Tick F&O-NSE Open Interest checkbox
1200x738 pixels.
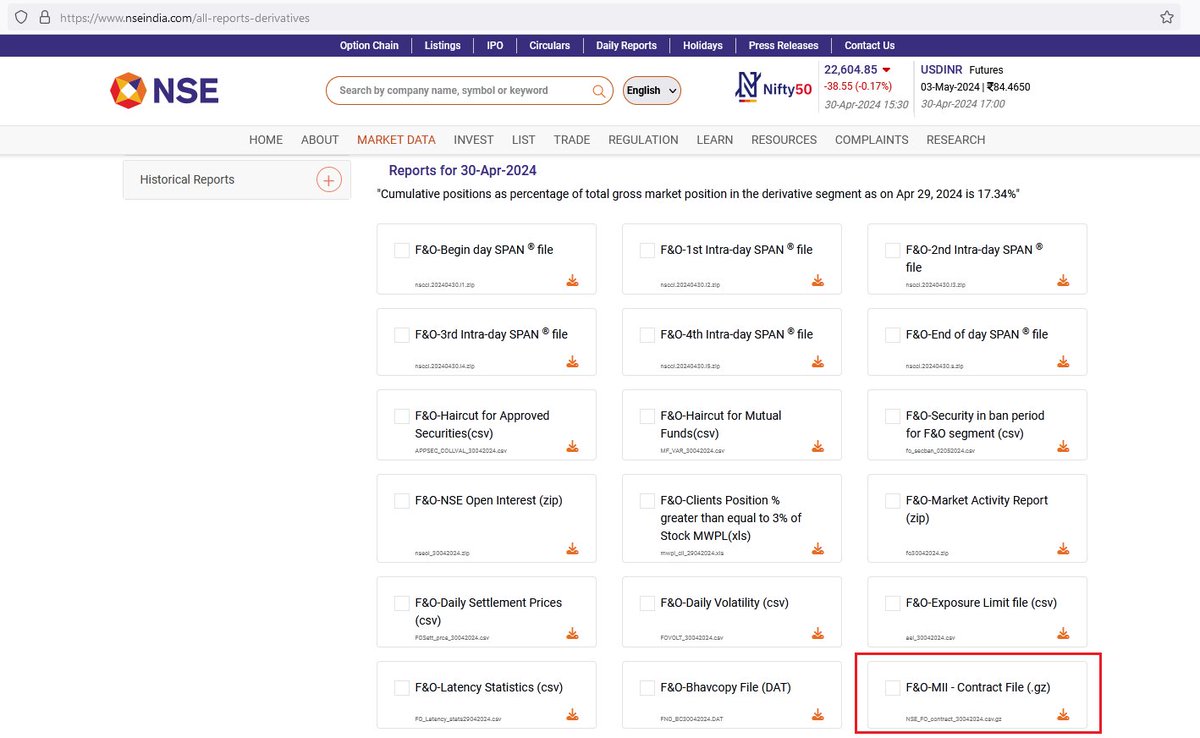[x=402, y=501]
